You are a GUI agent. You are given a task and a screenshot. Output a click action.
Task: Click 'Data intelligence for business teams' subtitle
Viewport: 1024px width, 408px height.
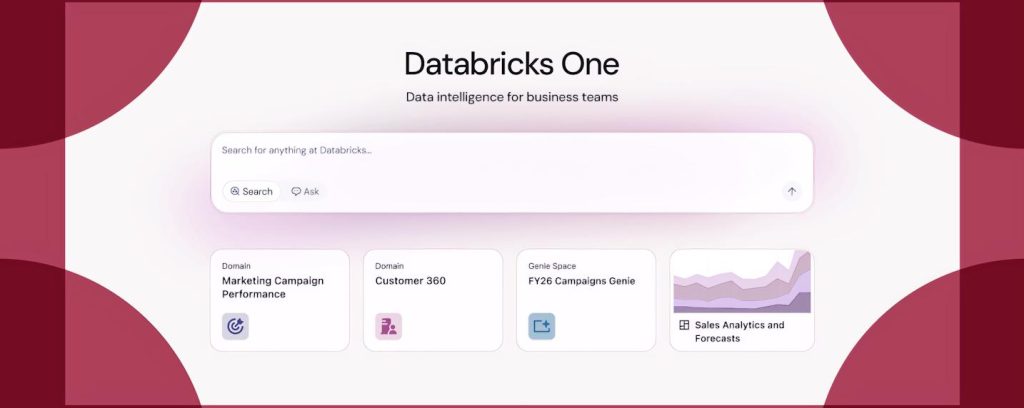(x=512, y=97)
